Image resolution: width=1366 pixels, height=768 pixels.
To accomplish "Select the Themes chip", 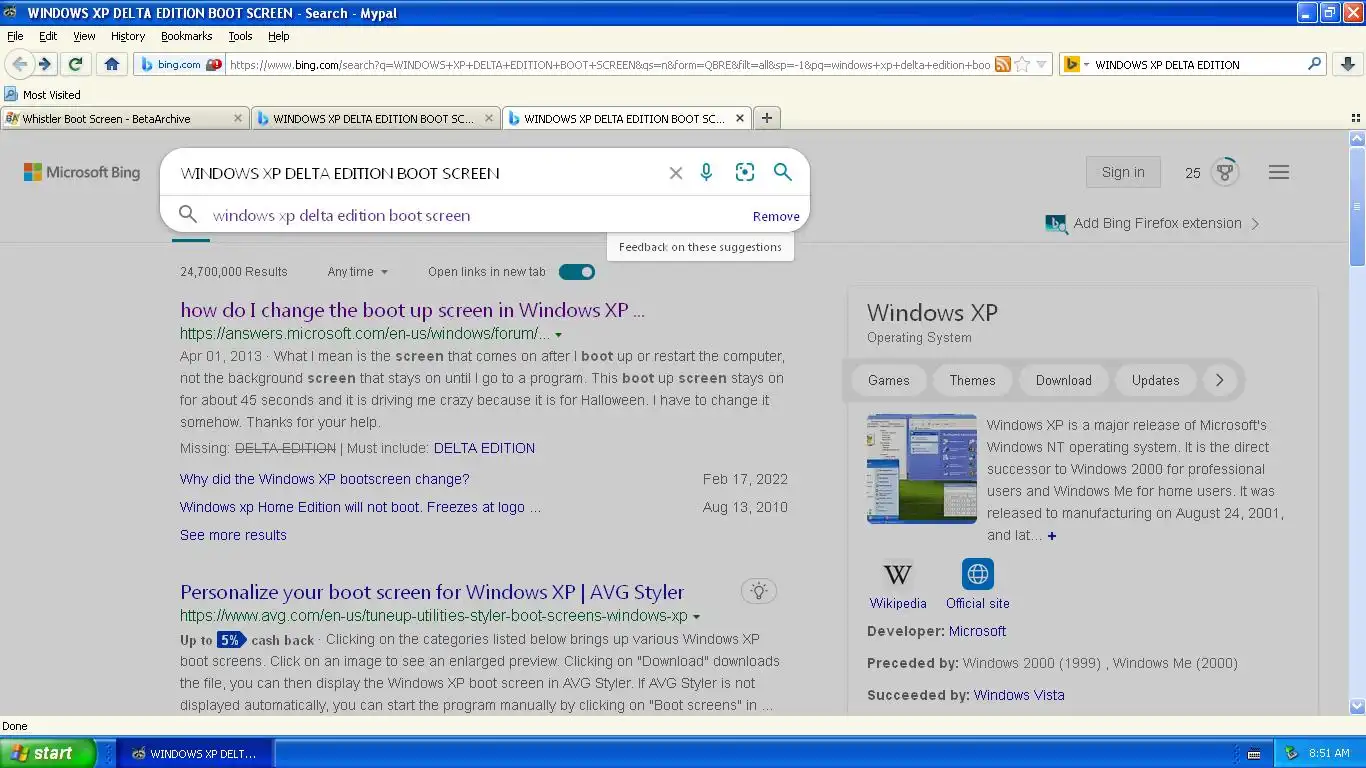I will click(x=973, y=380).
